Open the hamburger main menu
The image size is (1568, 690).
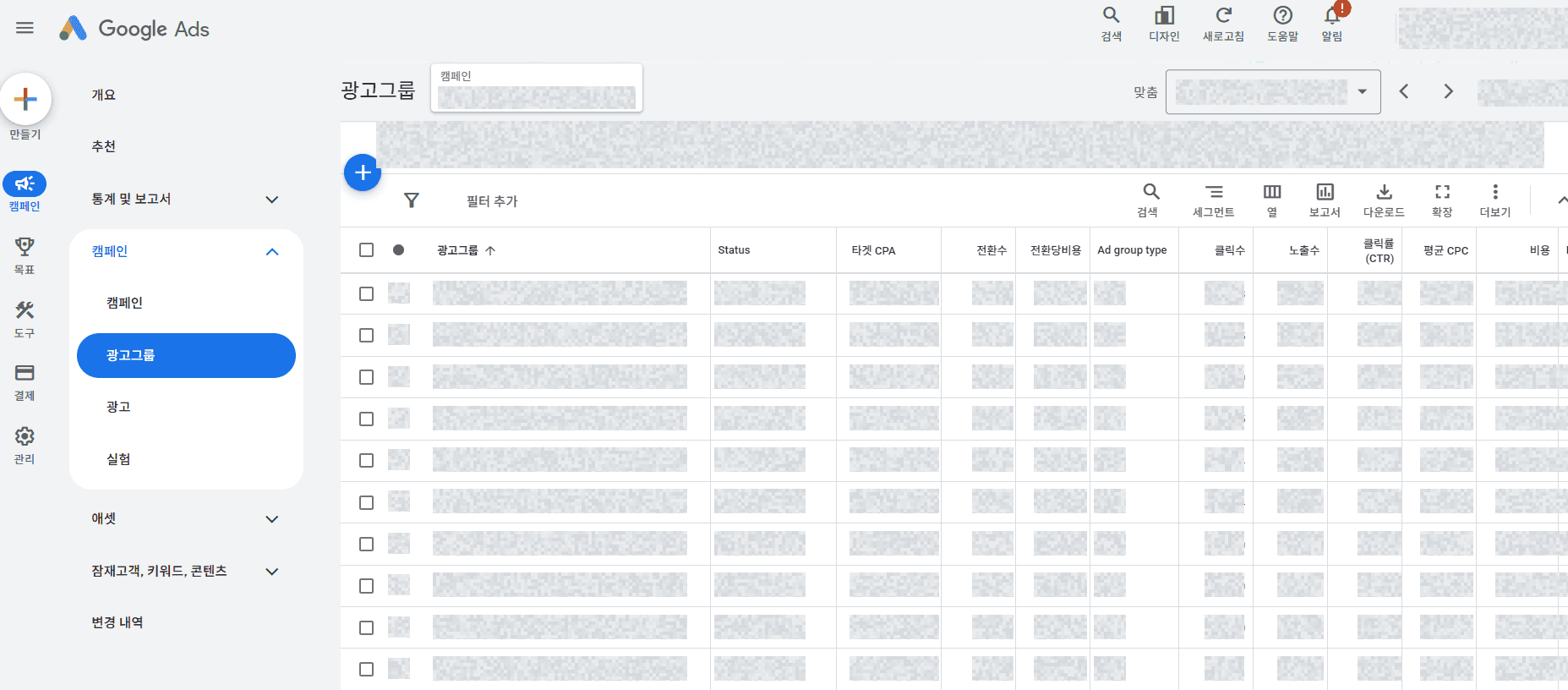[x=25, y=28]
